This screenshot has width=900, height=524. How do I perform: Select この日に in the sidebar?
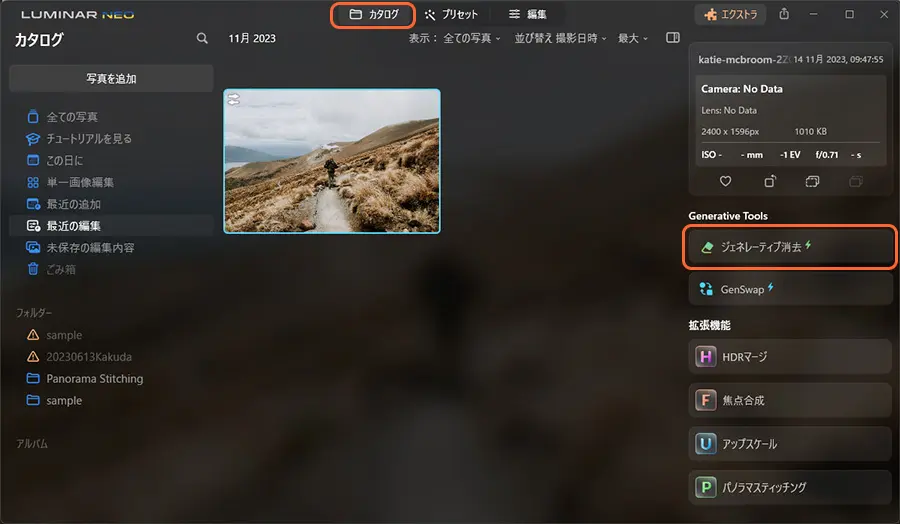111,161
